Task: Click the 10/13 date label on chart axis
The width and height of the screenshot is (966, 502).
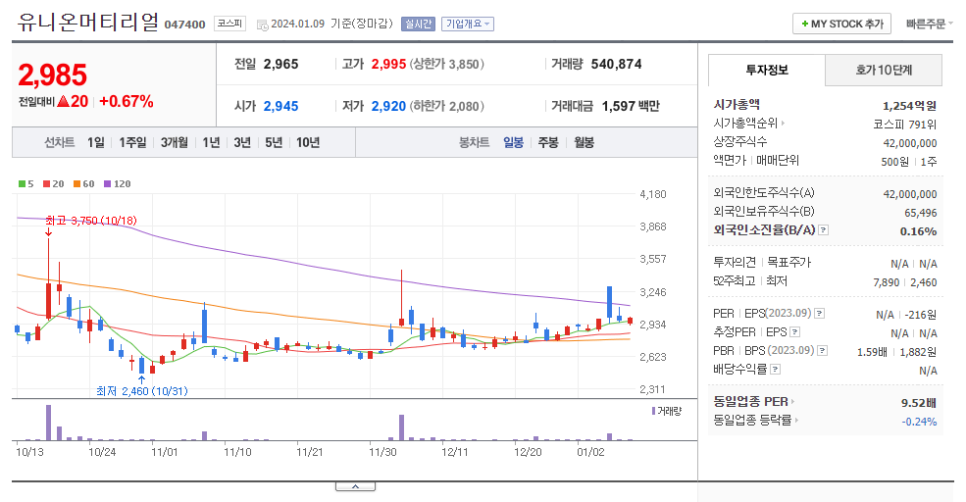Action: click(30, 452)
